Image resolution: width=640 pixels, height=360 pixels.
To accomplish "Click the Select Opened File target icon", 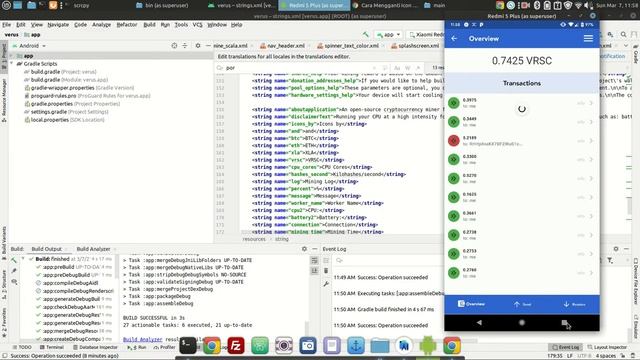I will point(174,46).
